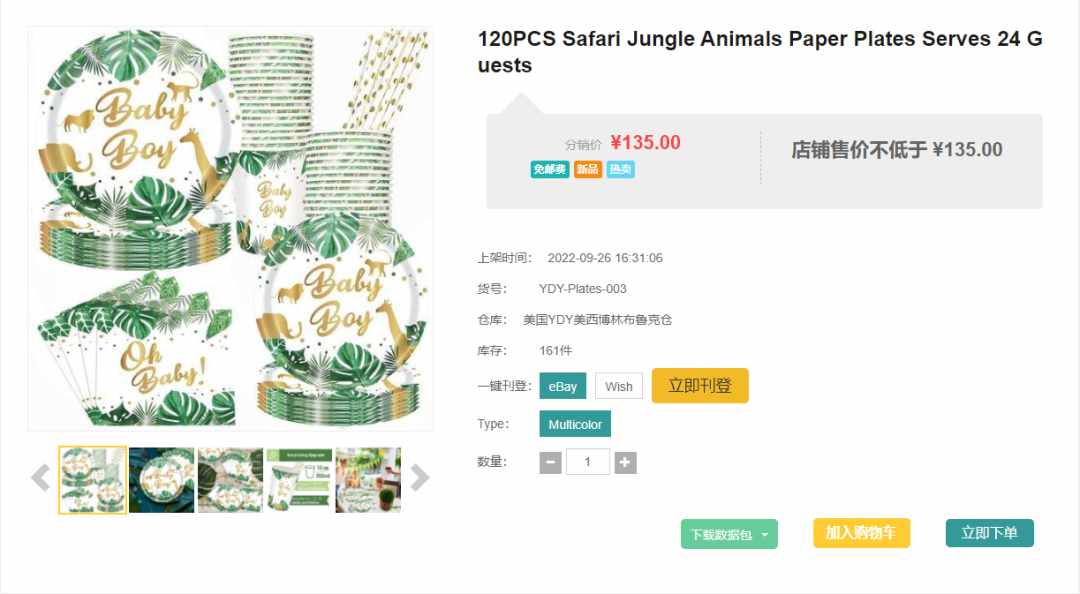Viewport: 1080px width, 594px height.
Task: Click the quantity input field
Action: click(588, 462)
